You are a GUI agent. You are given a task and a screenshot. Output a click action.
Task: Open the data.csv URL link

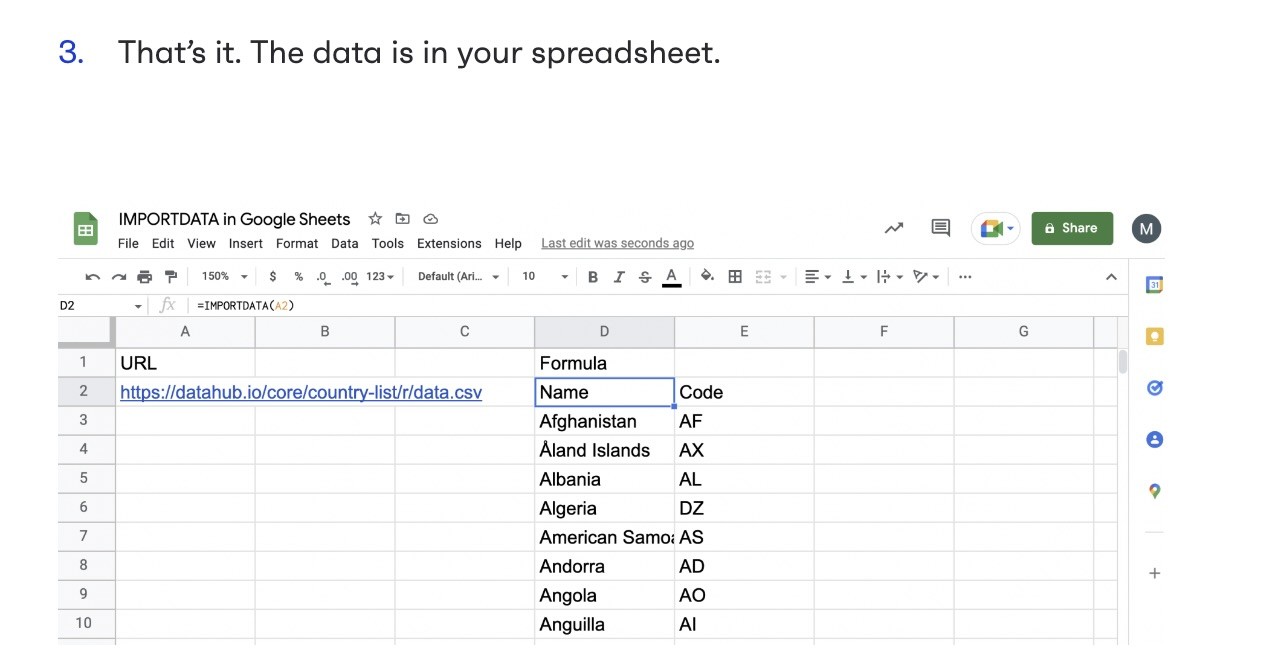[x=300, y=392]
